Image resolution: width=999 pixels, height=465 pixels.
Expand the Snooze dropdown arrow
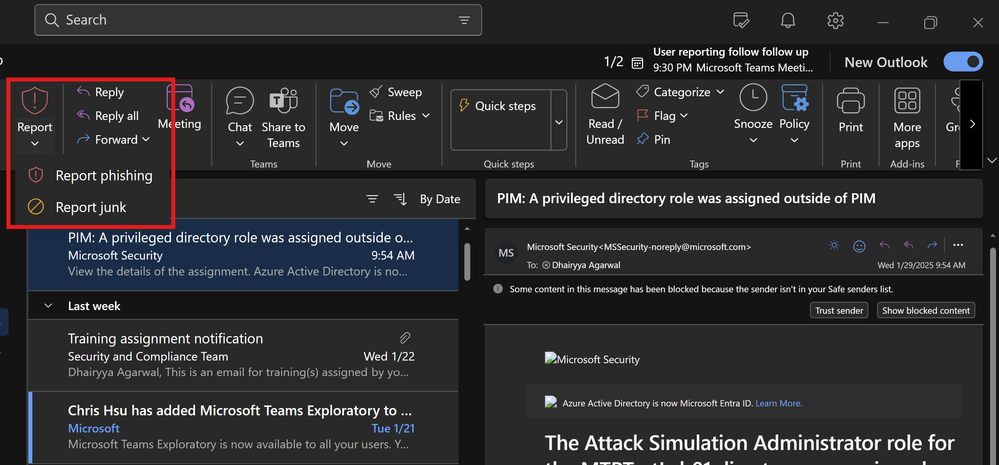point(753,141)
